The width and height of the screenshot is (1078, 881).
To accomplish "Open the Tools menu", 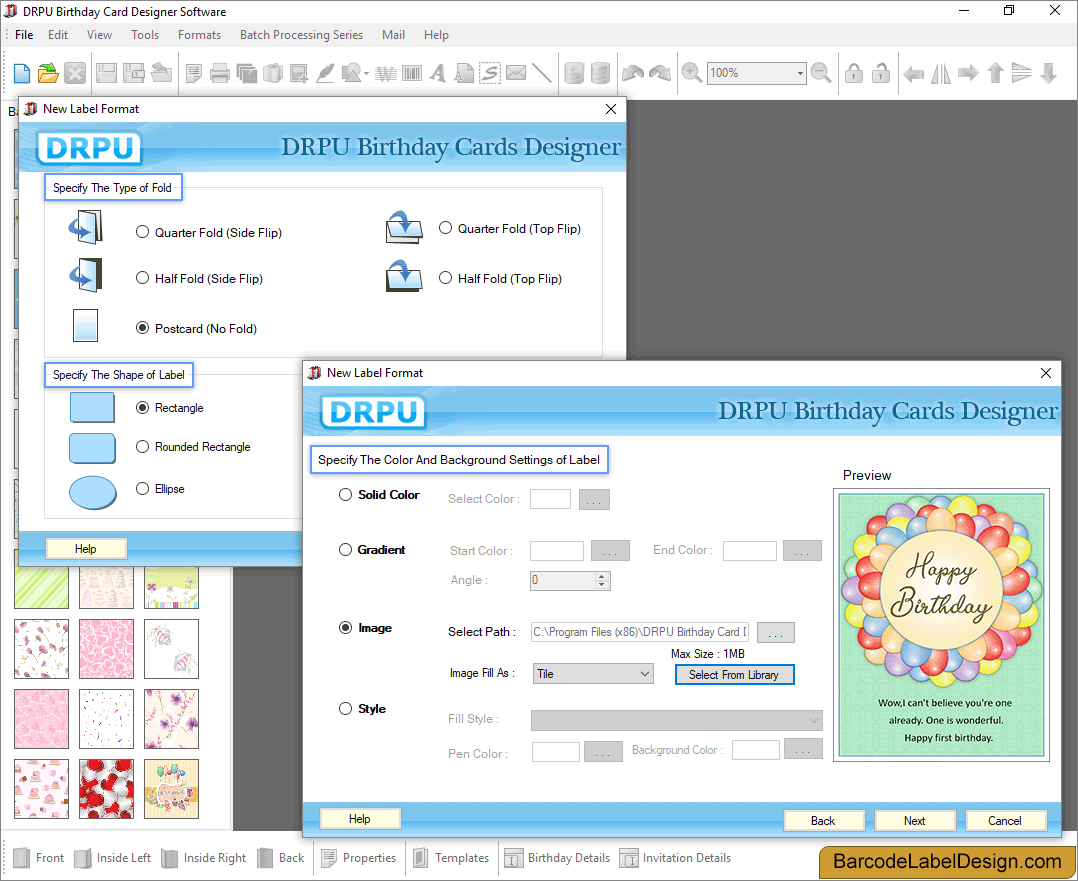I will [x=145, y=34].
